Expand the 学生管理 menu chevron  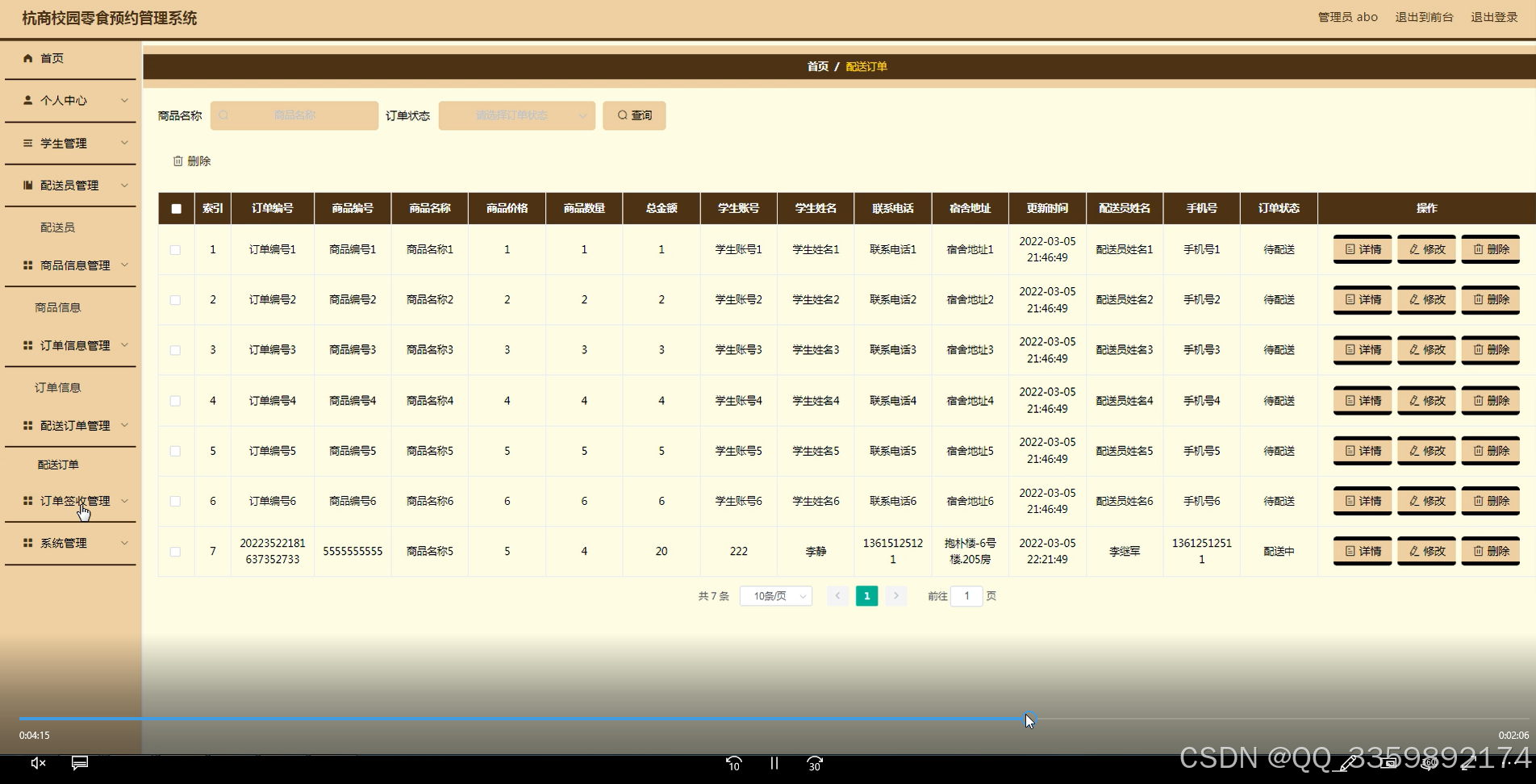124,143
